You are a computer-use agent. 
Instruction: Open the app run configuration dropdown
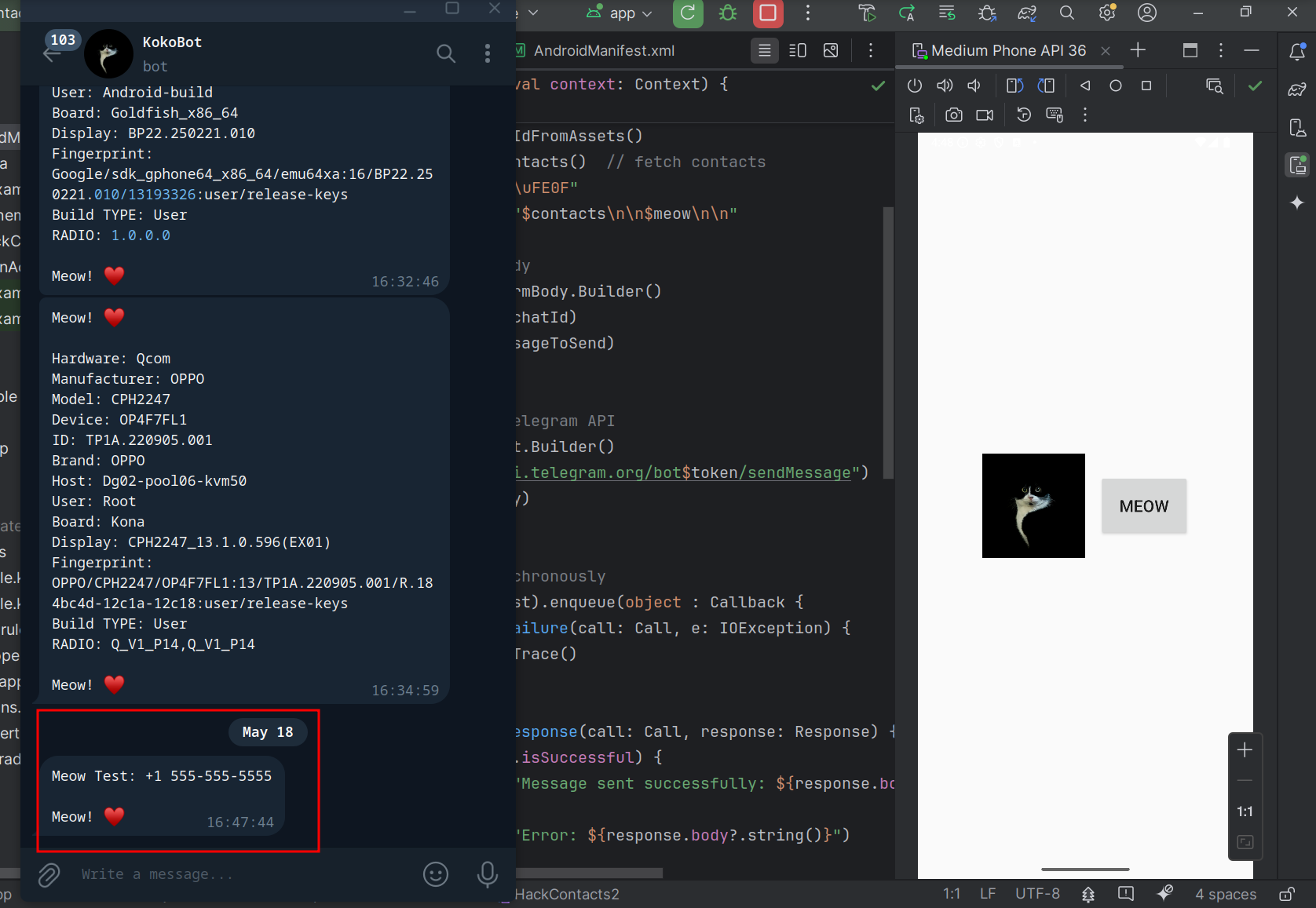point(620,13)
